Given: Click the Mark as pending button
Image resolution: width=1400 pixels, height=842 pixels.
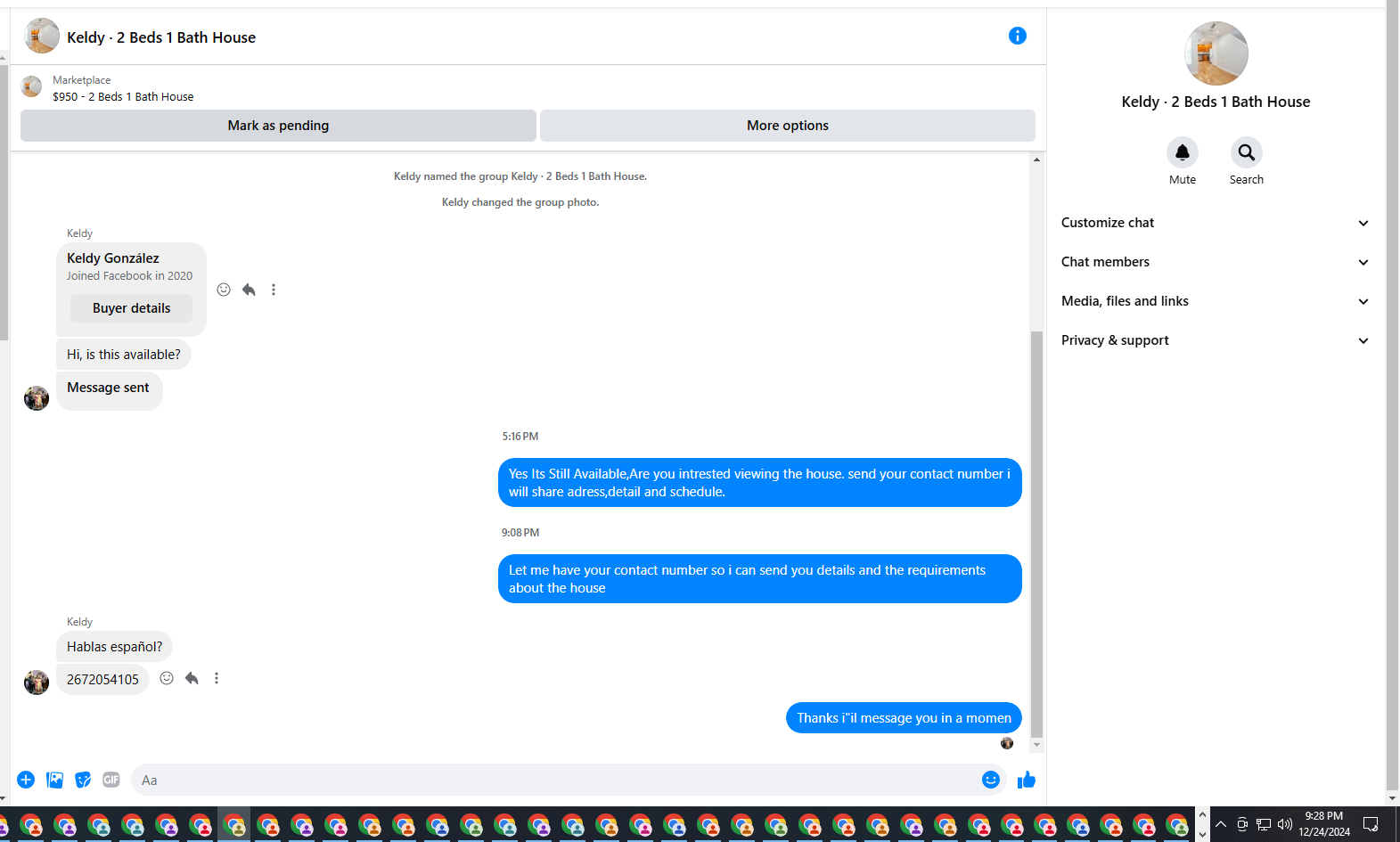Looking at the screenshot, I should (x=278, y=126).
